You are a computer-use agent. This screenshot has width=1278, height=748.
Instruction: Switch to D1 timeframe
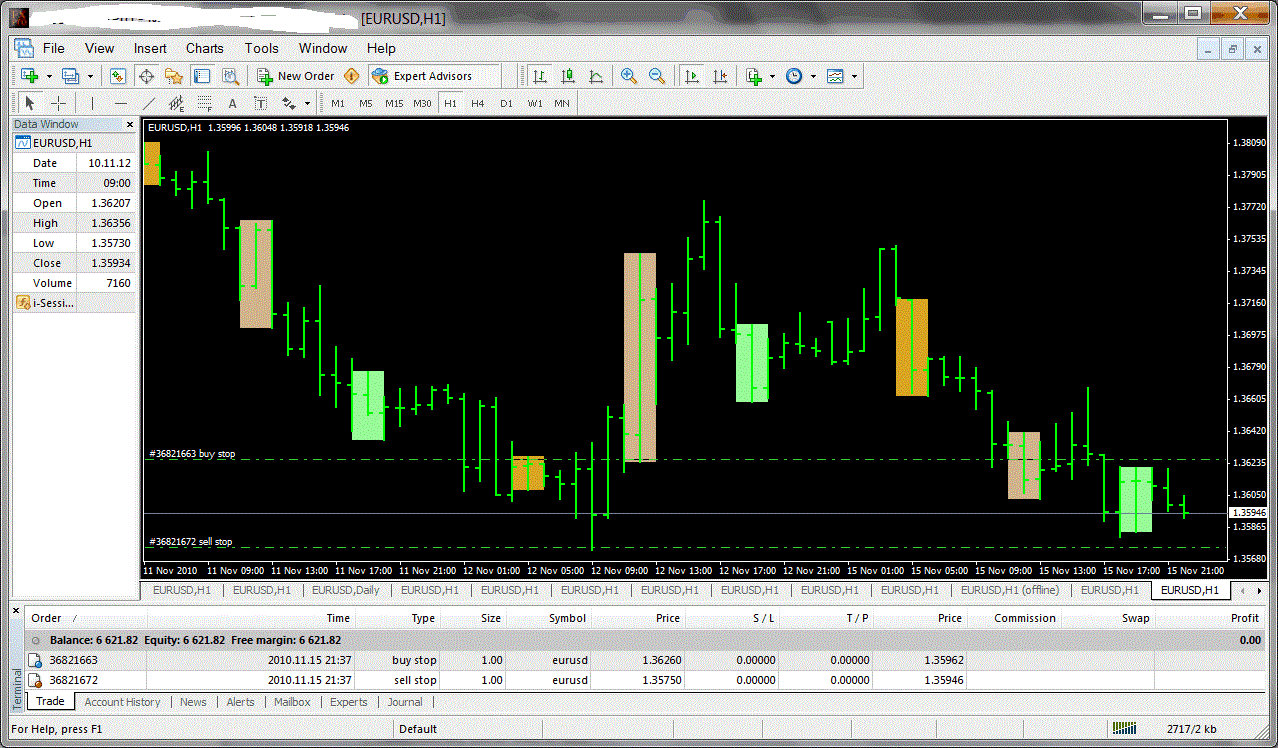[506, 103]
